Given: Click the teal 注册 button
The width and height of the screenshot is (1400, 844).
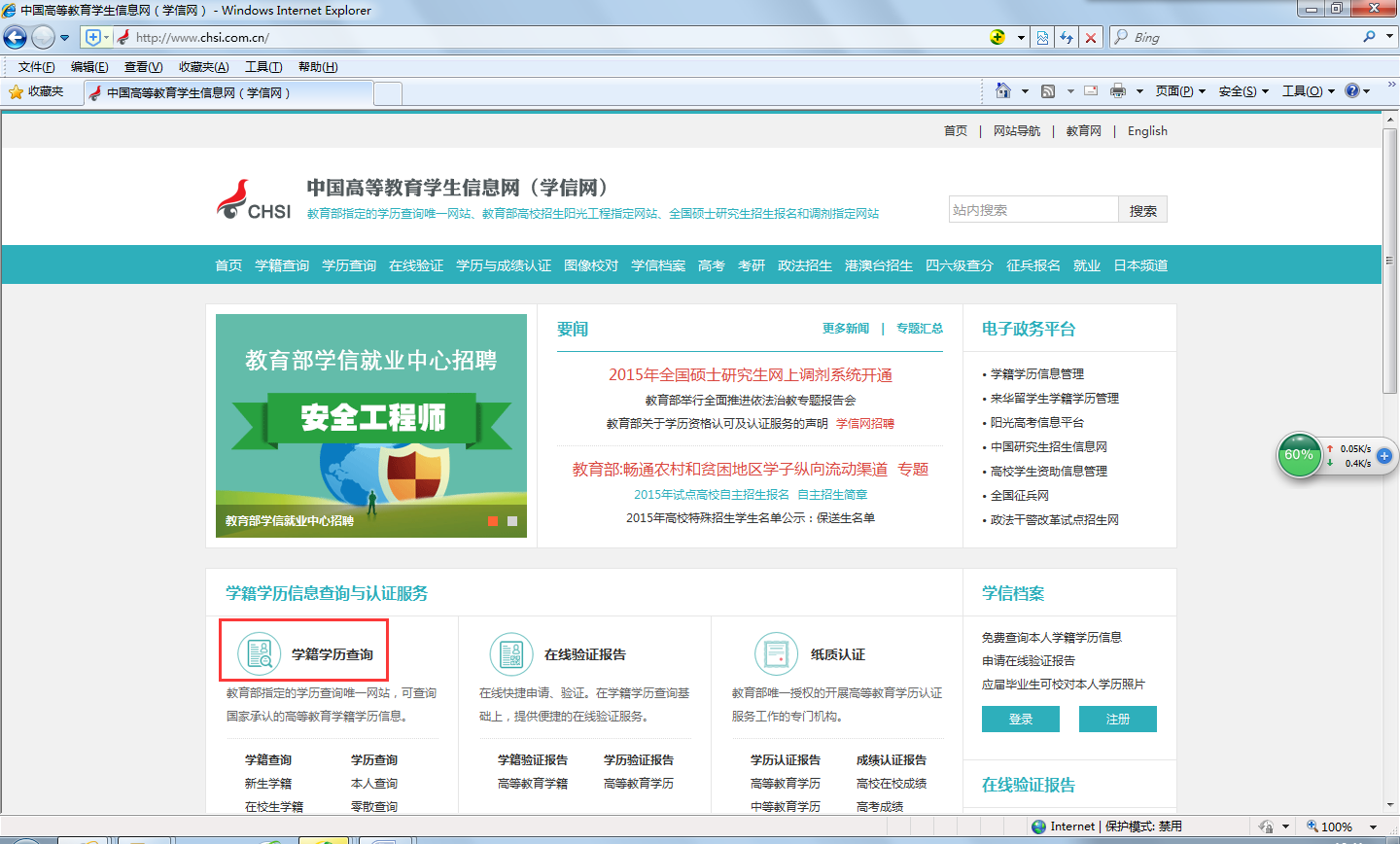Looking at the screenshot, I should point(1118,720).
